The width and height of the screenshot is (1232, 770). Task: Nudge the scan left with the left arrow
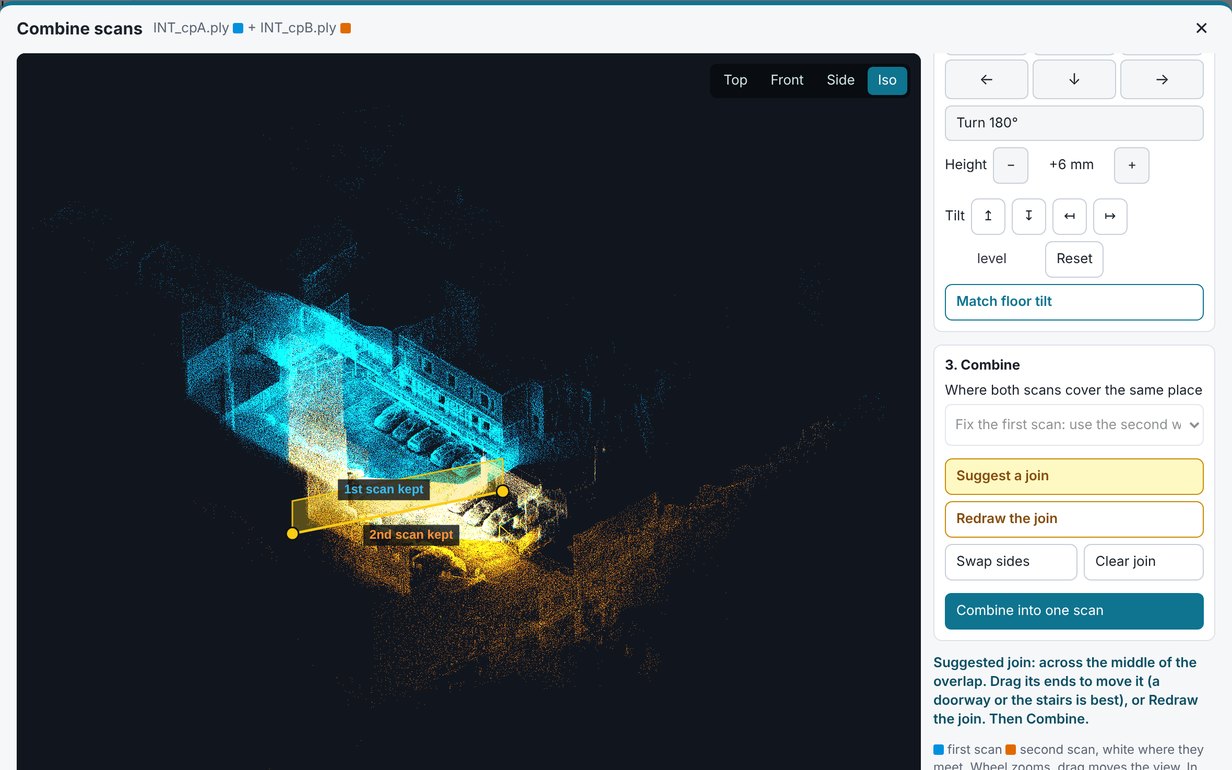[x=986, y=80]
